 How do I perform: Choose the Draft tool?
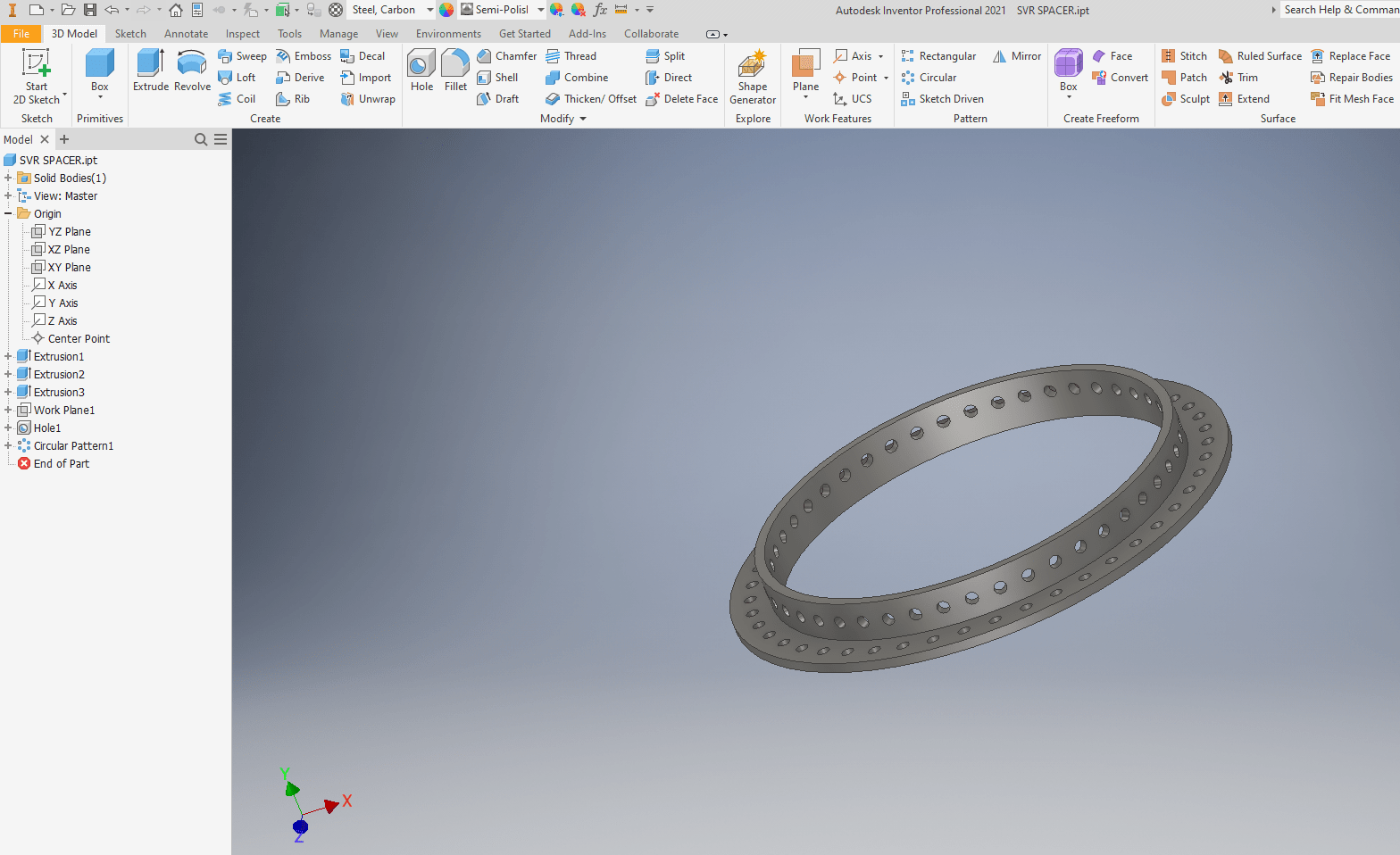point(497,99)
